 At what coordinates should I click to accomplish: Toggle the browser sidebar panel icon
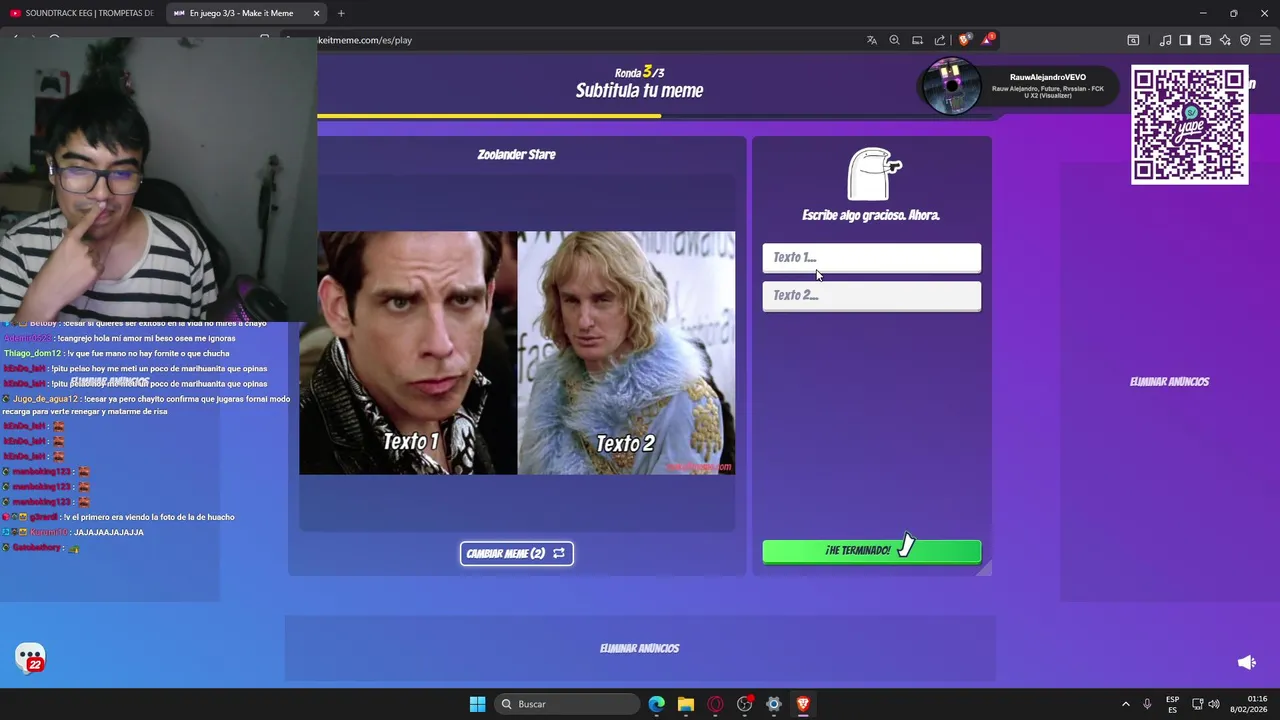(1185, 40)
